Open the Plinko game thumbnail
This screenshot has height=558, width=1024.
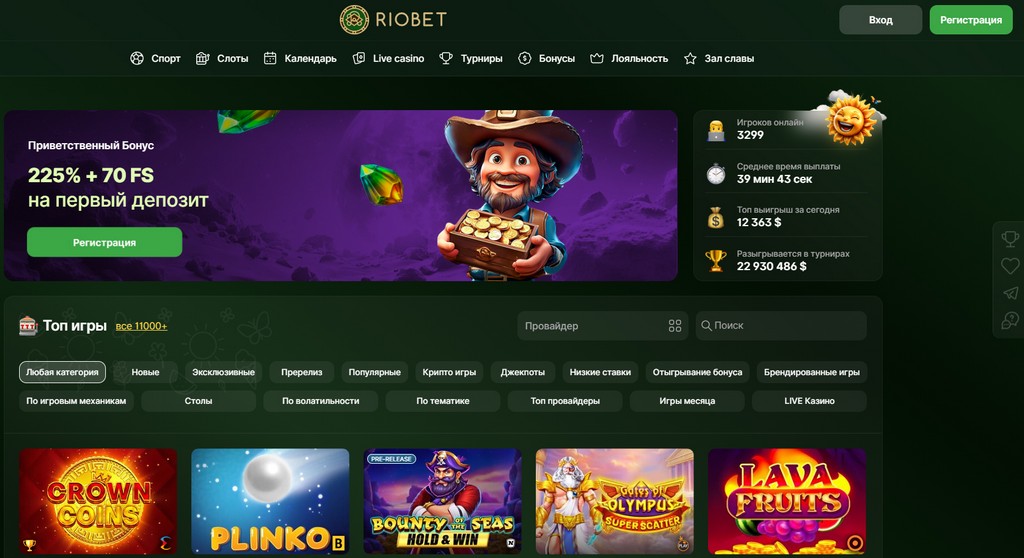click(x=270, y=501)
